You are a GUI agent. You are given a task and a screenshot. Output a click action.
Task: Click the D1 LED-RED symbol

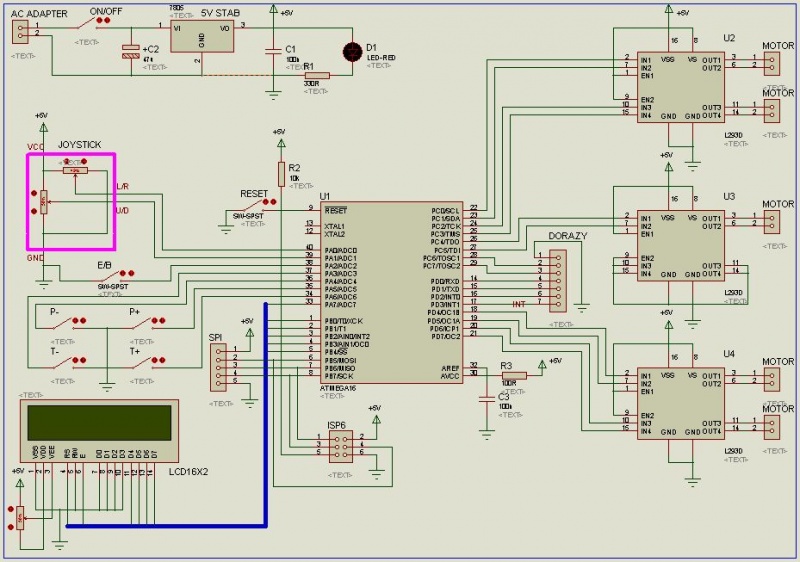pyautogui.click(x=351, y=50)
